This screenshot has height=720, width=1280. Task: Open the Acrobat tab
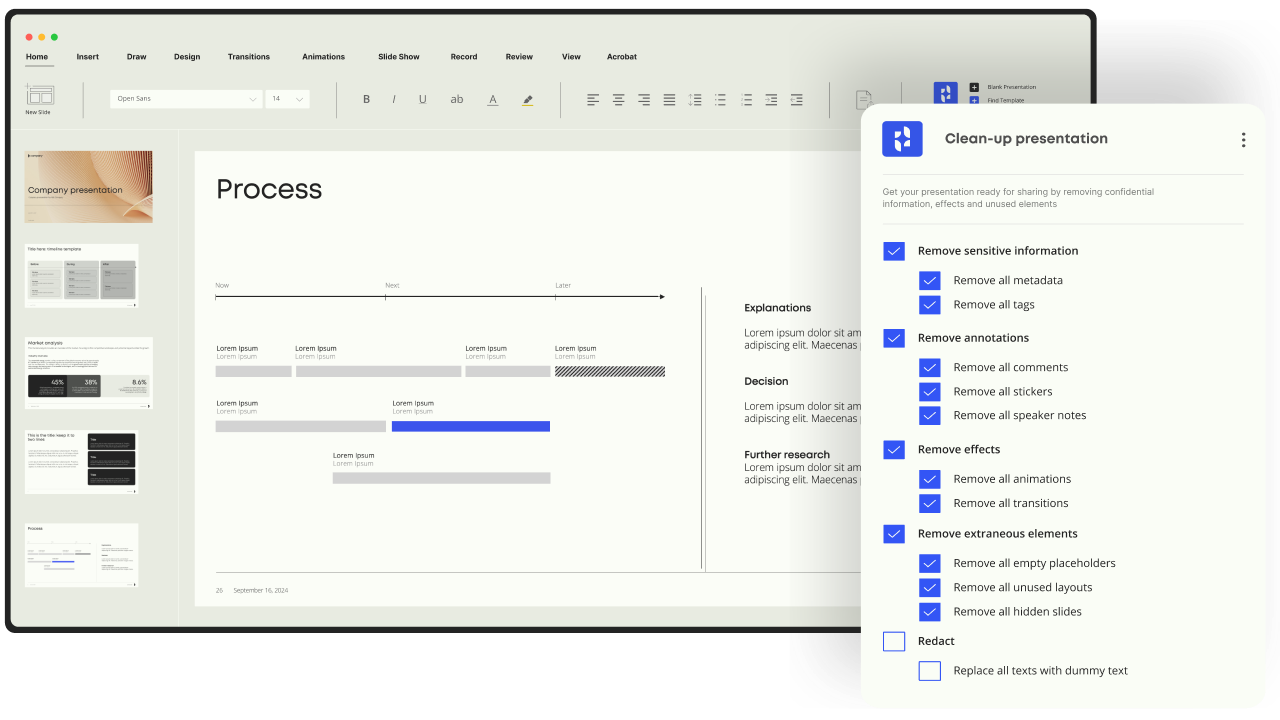point(622,57)
